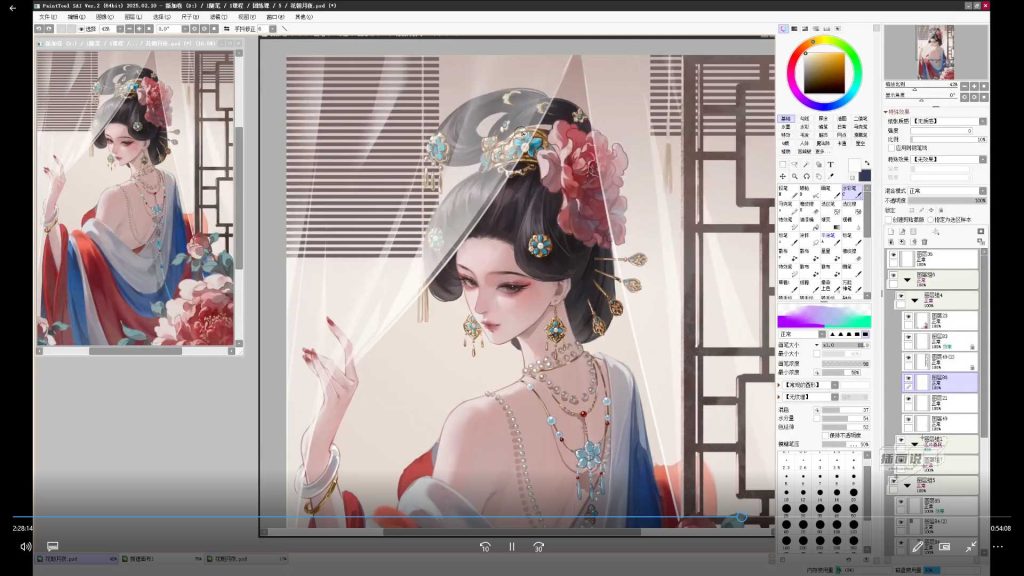Click the undo arrow in SAI toolbar

(x=39, y=29)
